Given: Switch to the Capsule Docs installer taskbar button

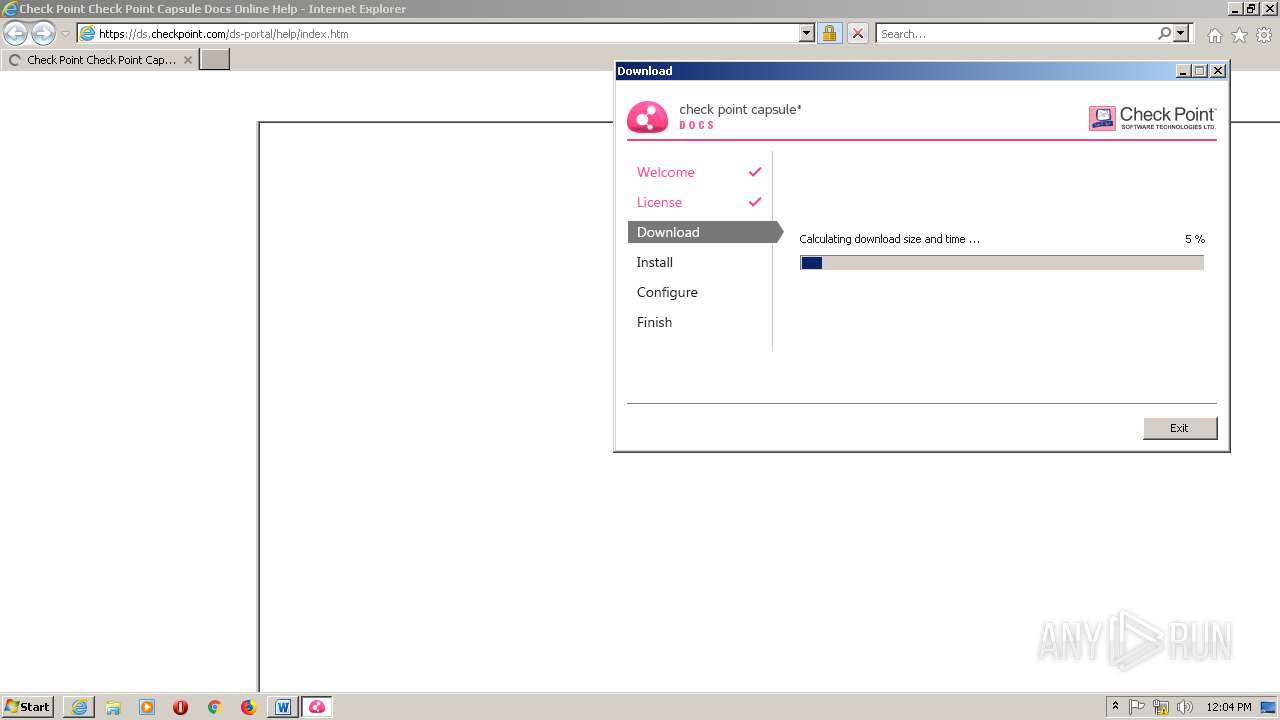Looking at the screenshot, I should point(317,707).
